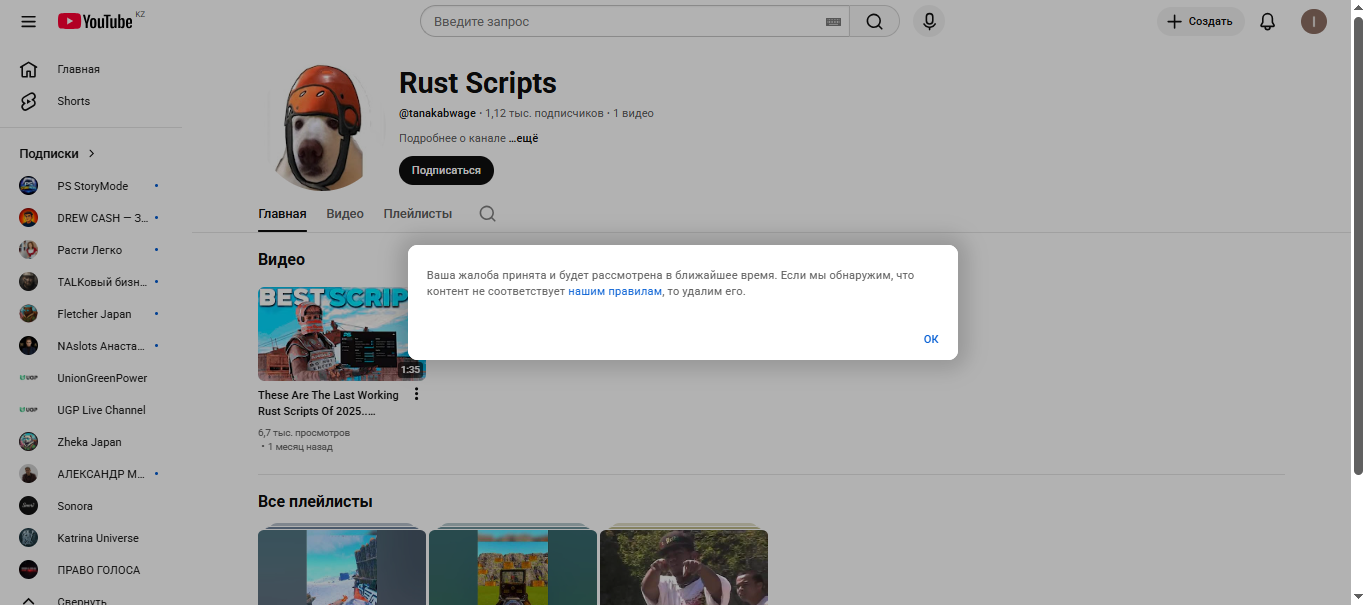Image resolution: width=1365 pixels, height=605 pixels.
Task: Click the search input field
Action: pyautogui.click(x=625, y=21)
